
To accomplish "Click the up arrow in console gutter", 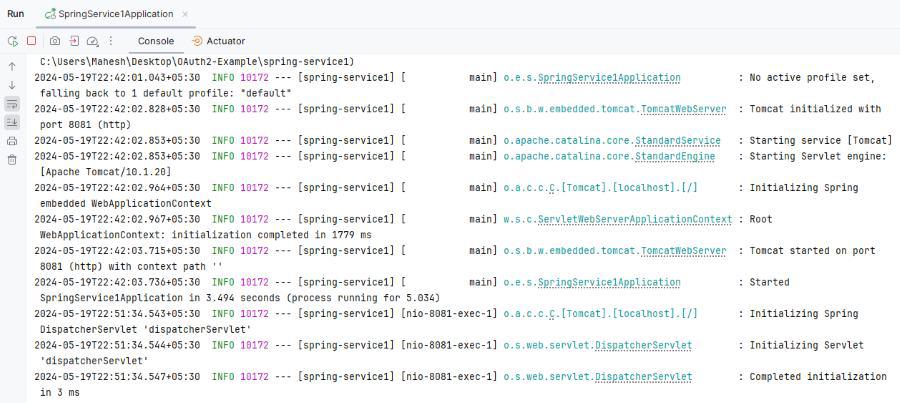I will pyautogui.click(x=12, y=66).
